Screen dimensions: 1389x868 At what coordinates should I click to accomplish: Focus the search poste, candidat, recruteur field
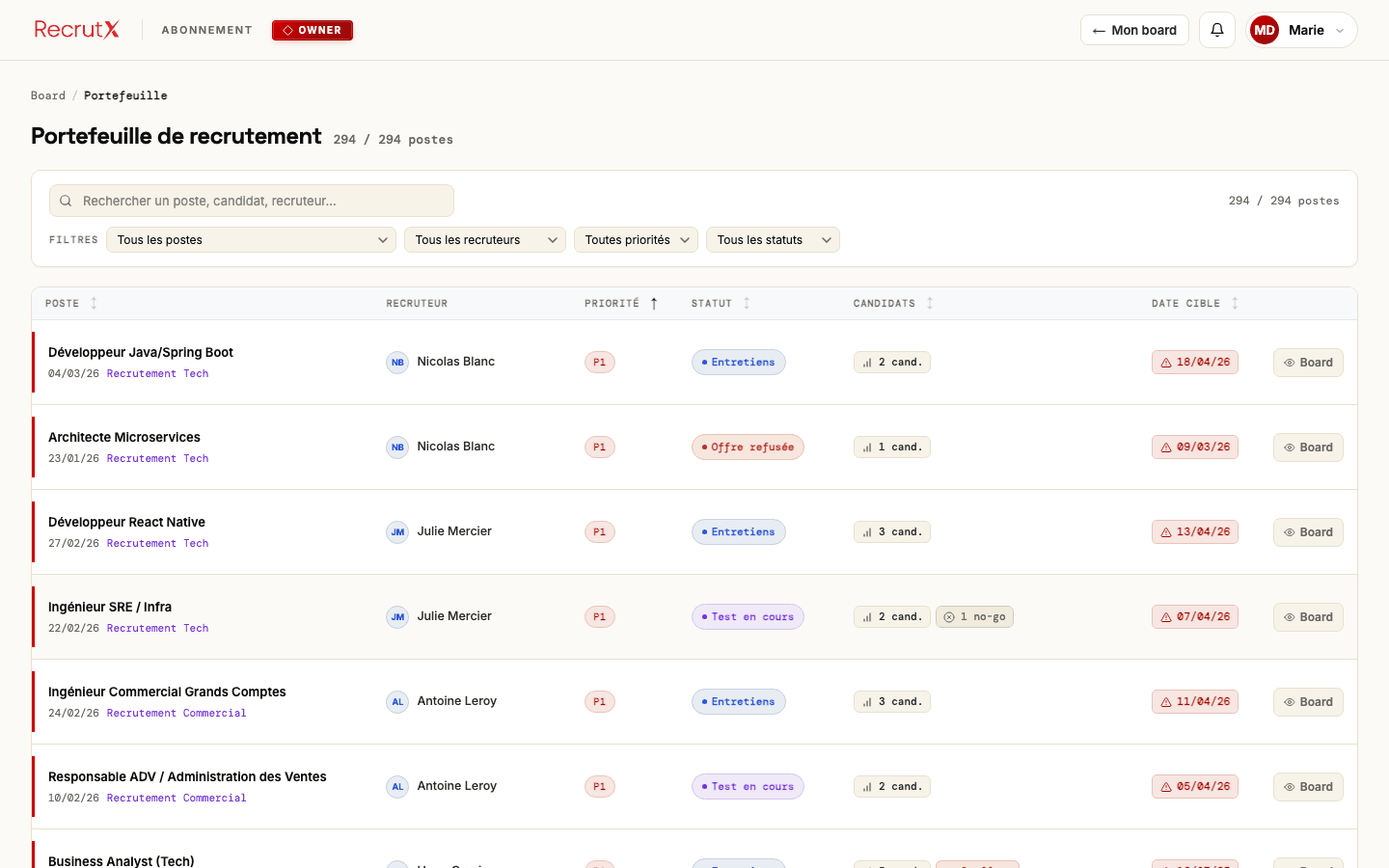click(252, 201)
